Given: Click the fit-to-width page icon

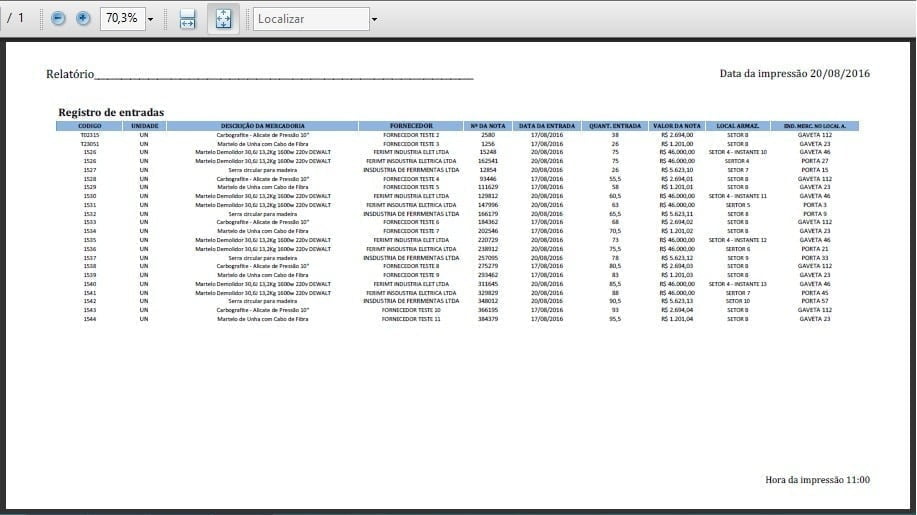Looking at the screenshot, I should pos(188,19).
